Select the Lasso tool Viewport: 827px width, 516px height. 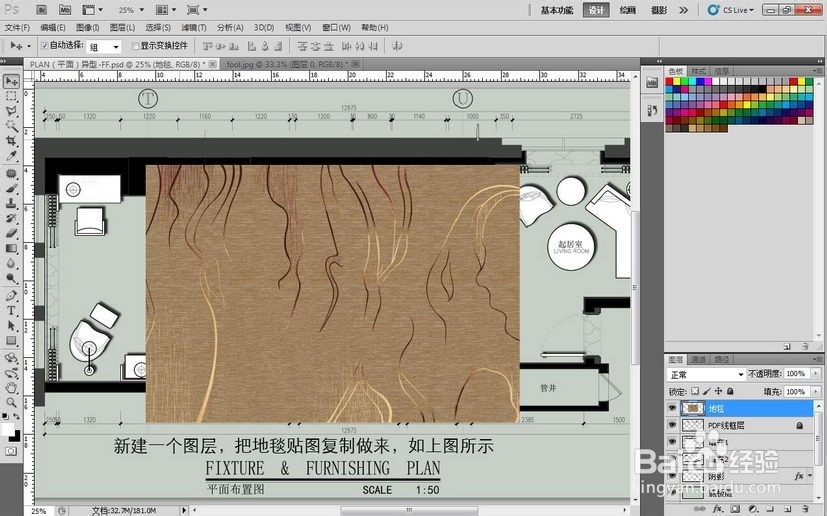point(11,111)
